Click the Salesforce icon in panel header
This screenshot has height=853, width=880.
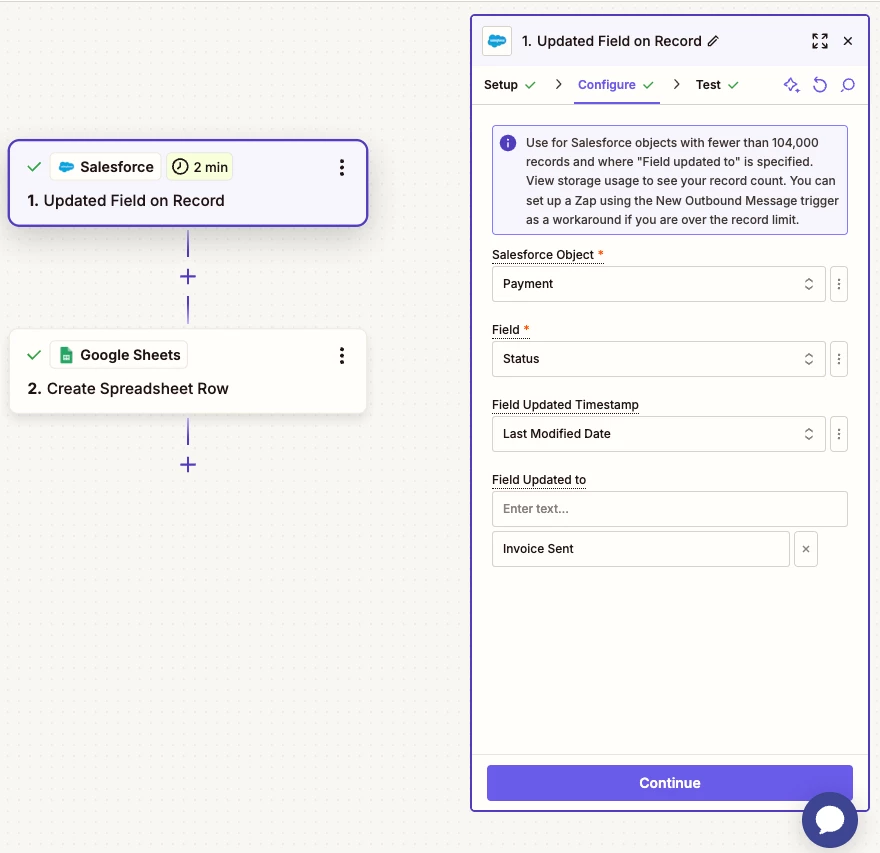(x=497, y=41)
